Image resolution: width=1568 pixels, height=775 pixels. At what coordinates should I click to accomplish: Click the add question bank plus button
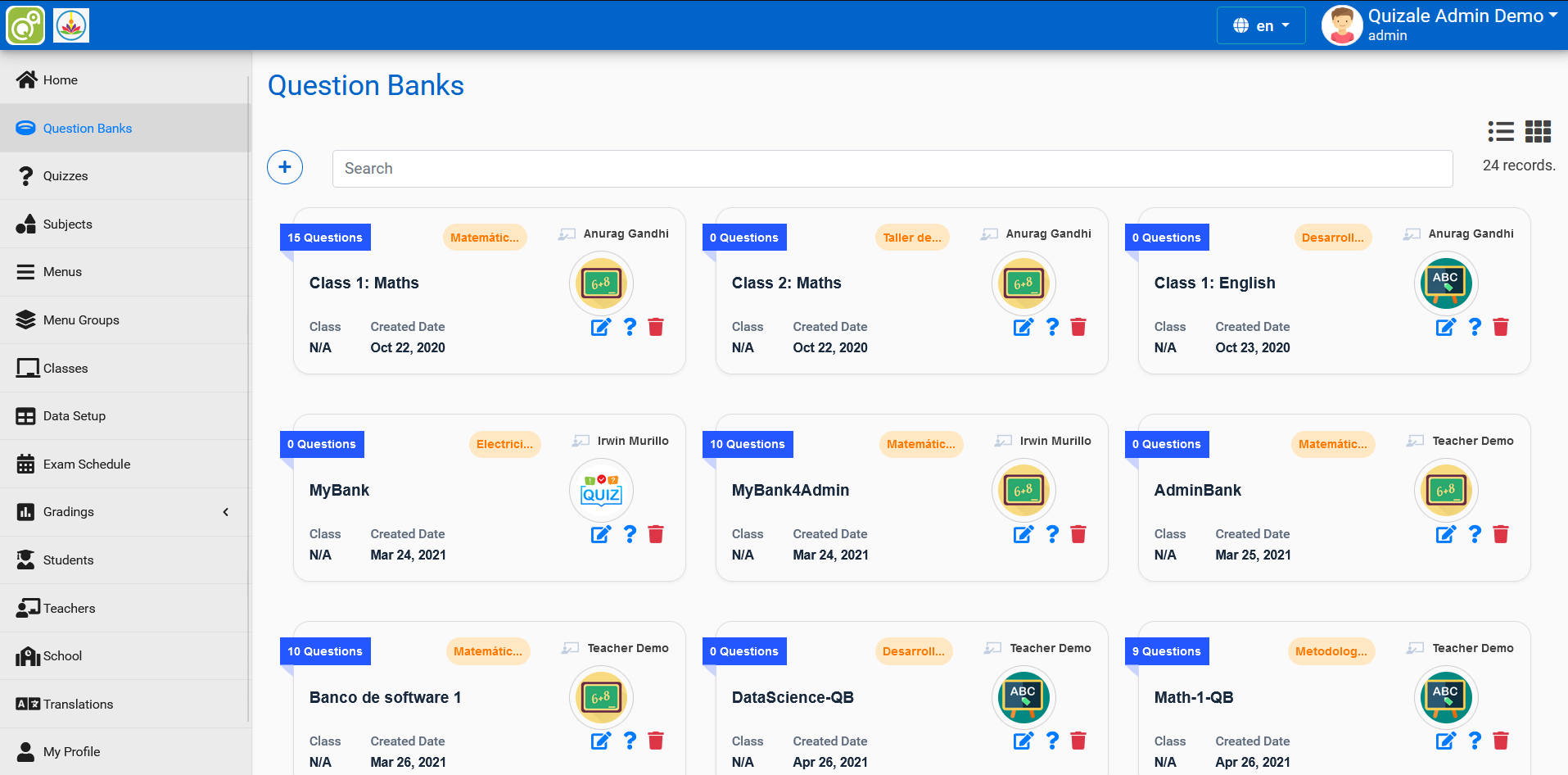[285, 167]
